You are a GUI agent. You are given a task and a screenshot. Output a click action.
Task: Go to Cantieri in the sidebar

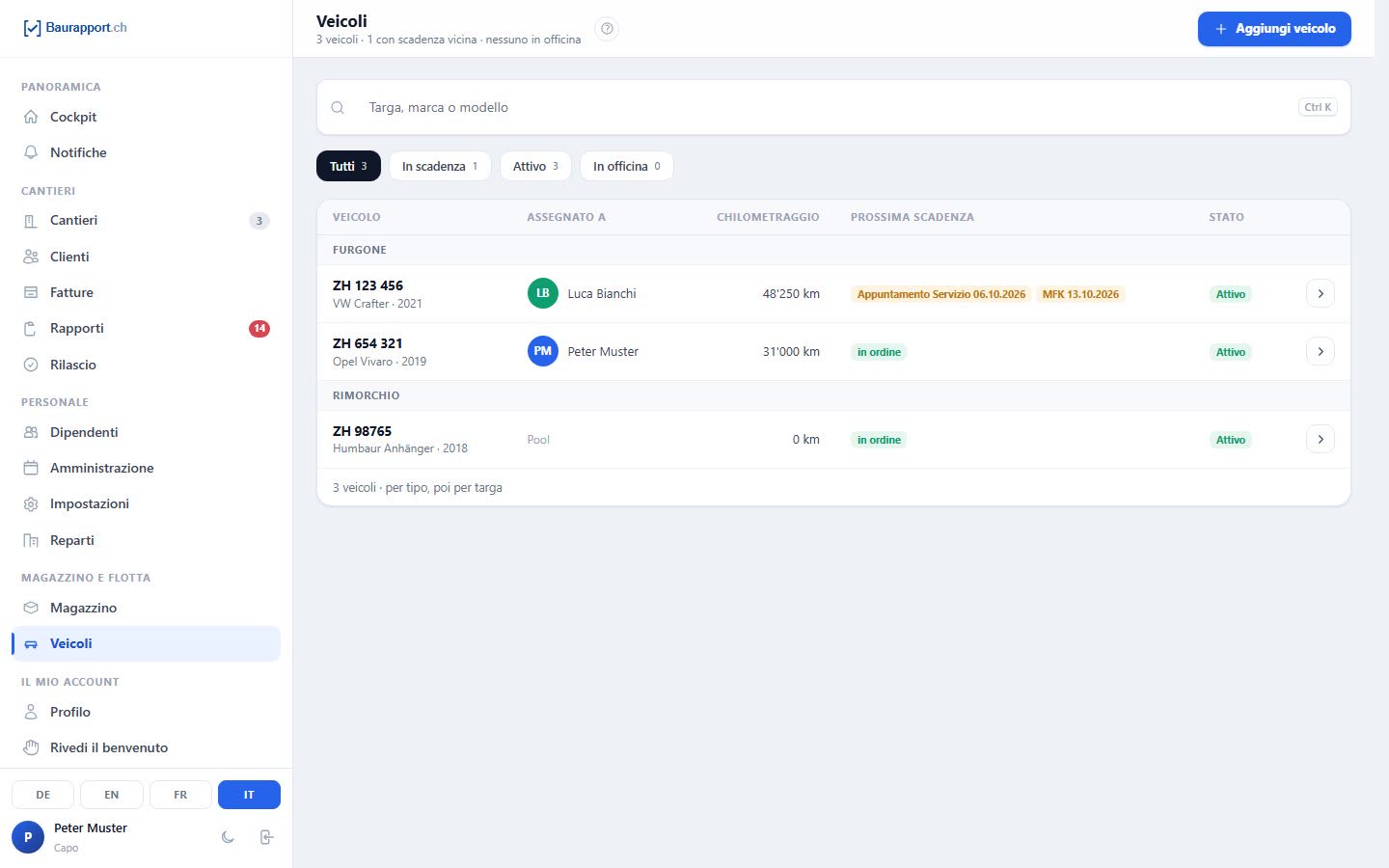point(146,221)
